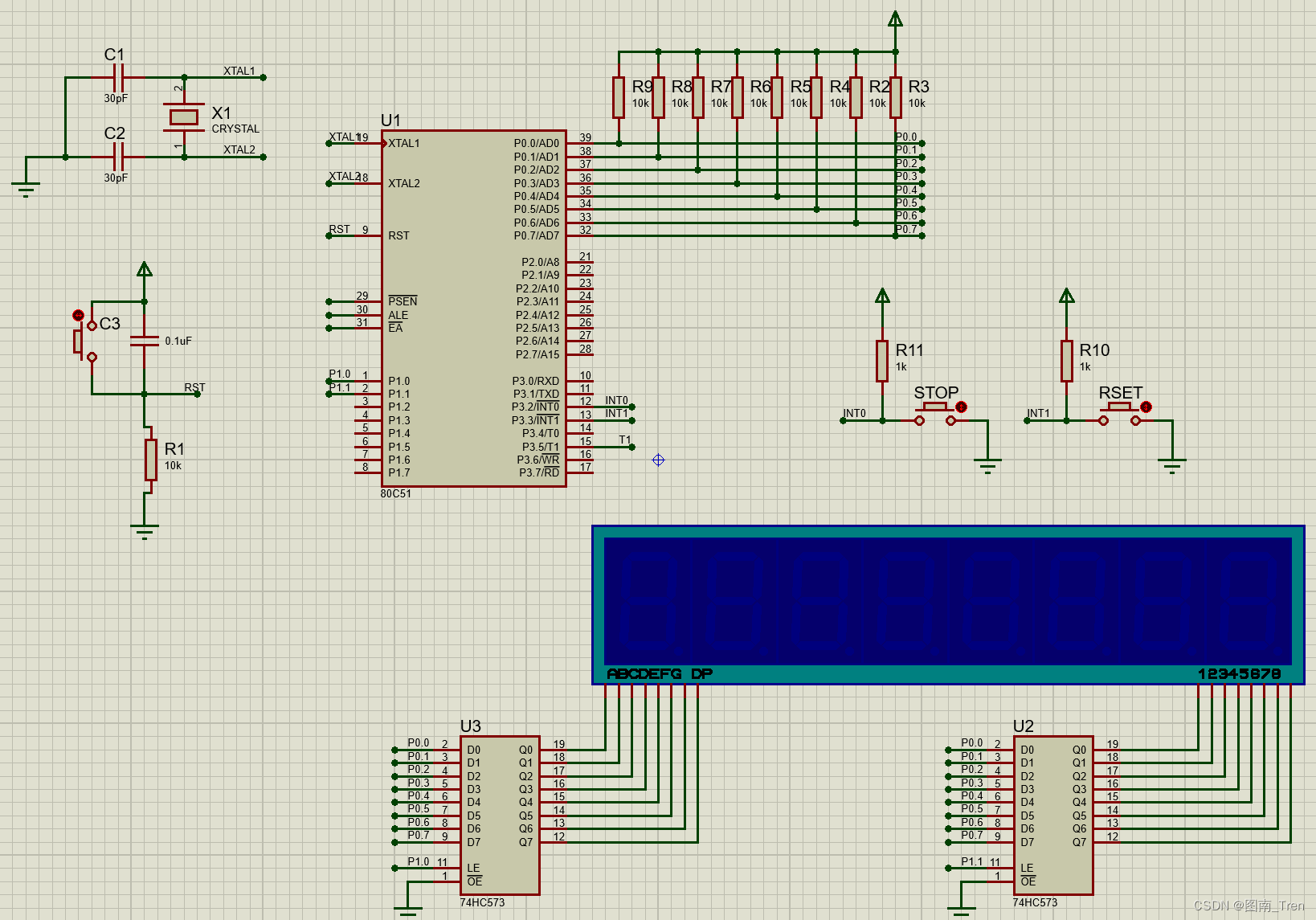Select pull-up resistor R3
Viewport: 1316px width, 920px height.
[x=895, y=97]
